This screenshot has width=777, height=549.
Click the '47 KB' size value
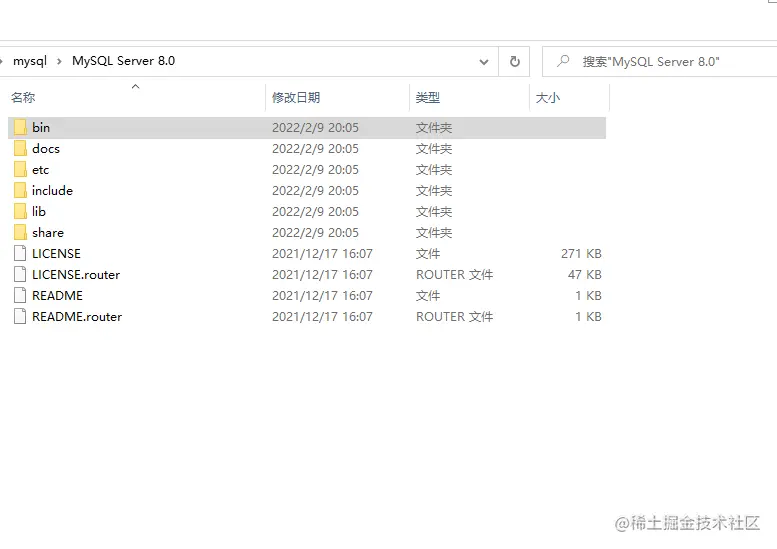585,274
